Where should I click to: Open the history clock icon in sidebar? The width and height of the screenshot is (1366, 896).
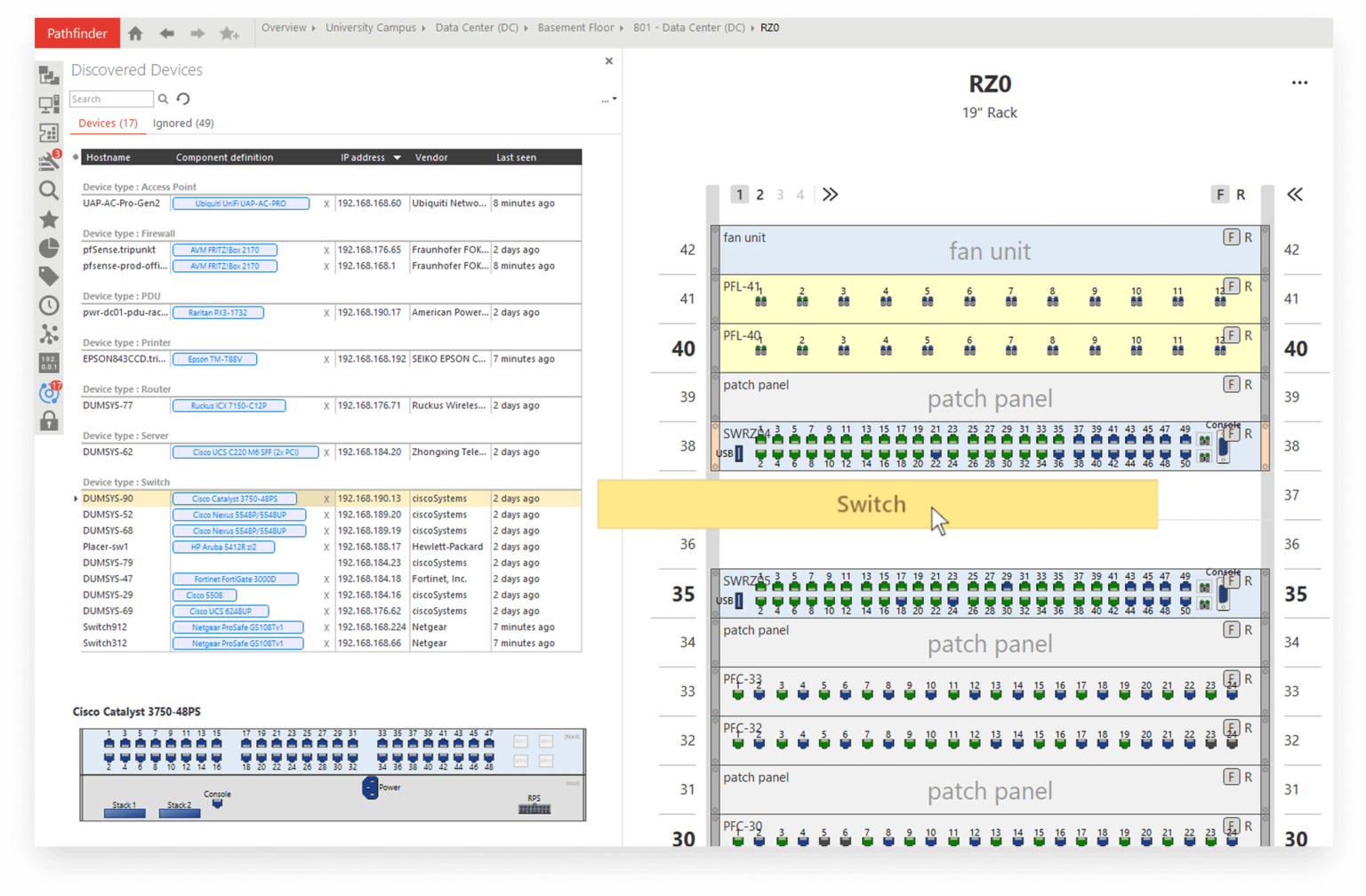pyautogui.click(x=49, y=306)
